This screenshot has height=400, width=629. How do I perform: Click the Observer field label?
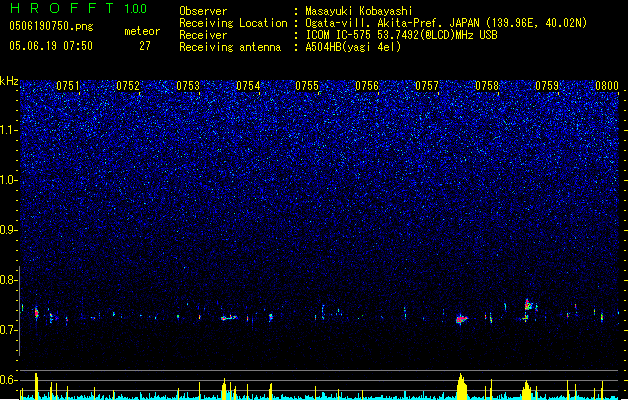tap(203, 11)
